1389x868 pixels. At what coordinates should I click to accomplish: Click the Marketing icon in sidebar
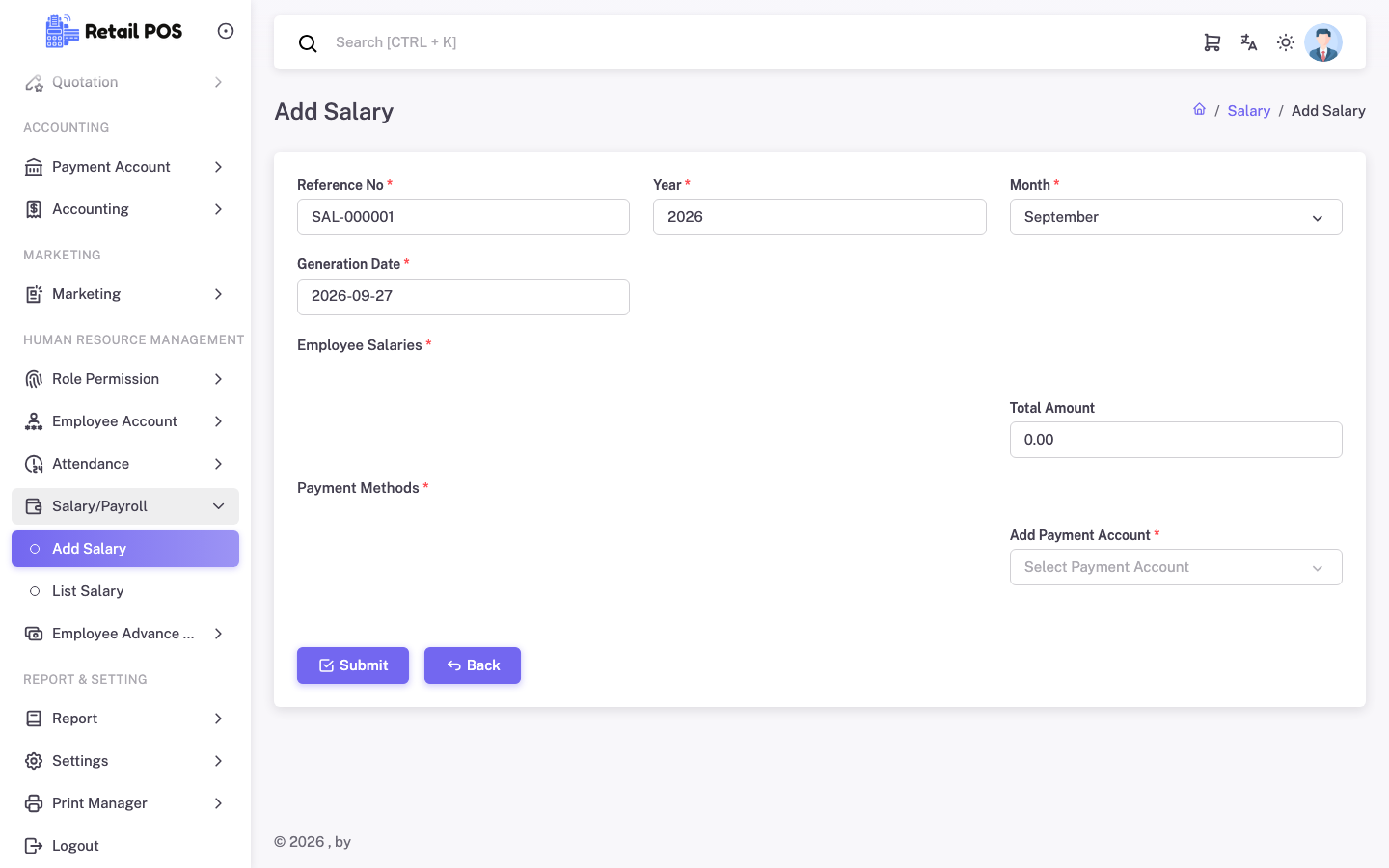[34, 294]
